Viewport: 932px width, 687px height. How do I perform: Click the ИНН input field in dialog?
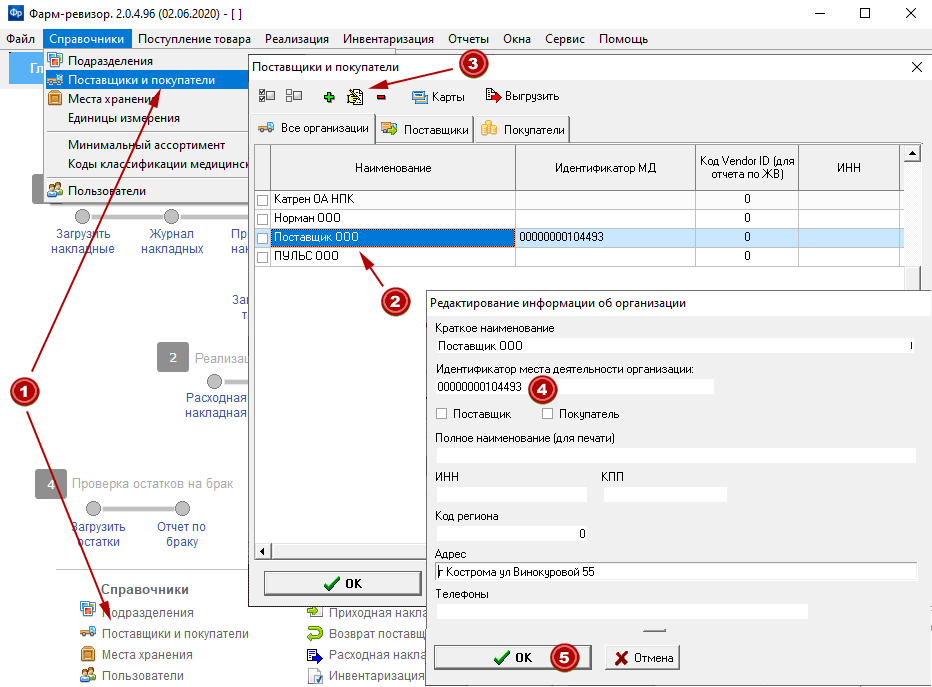click(x=511, y=494)
